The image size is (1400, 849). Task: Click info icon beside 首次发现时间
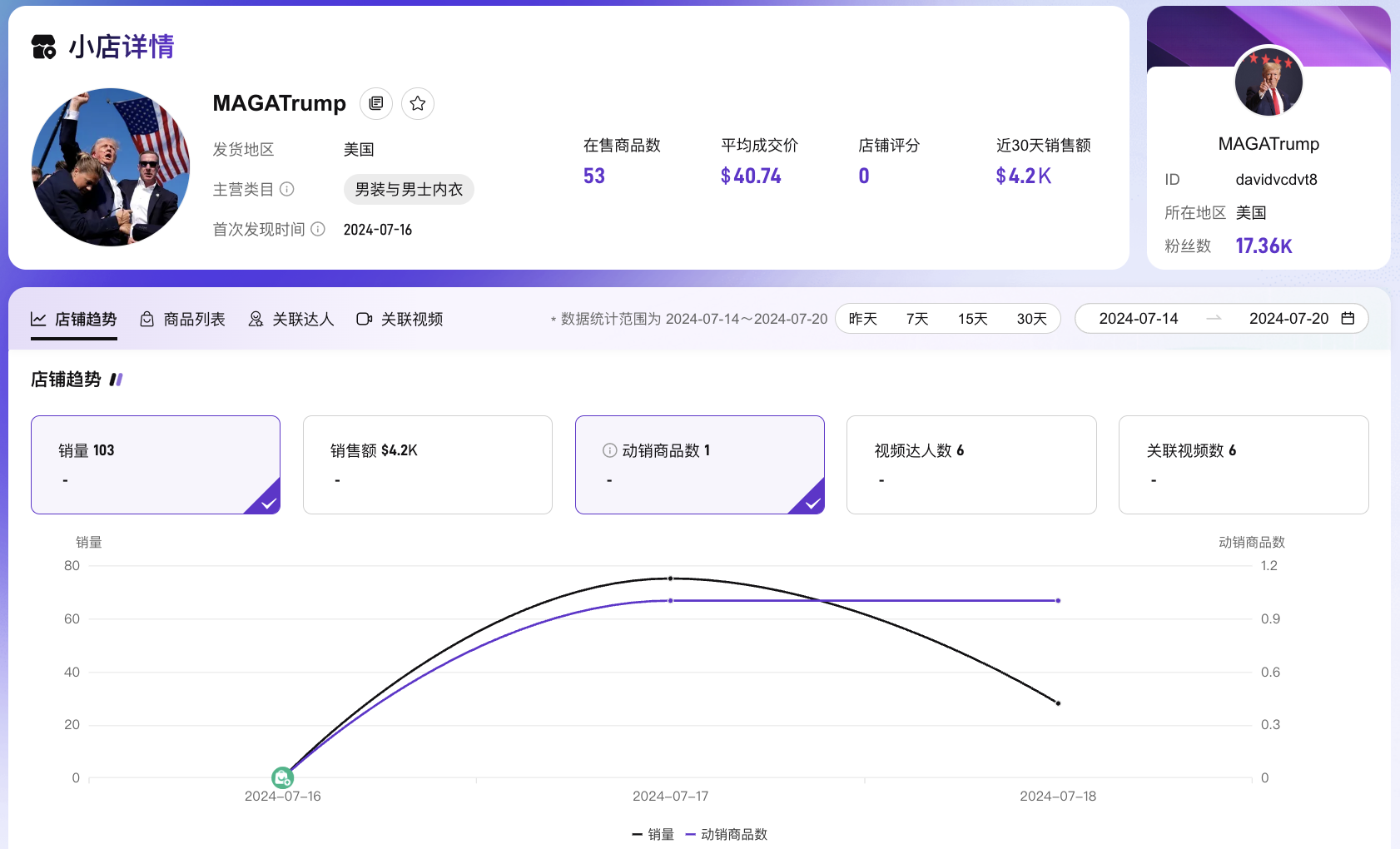pos(318,229)
